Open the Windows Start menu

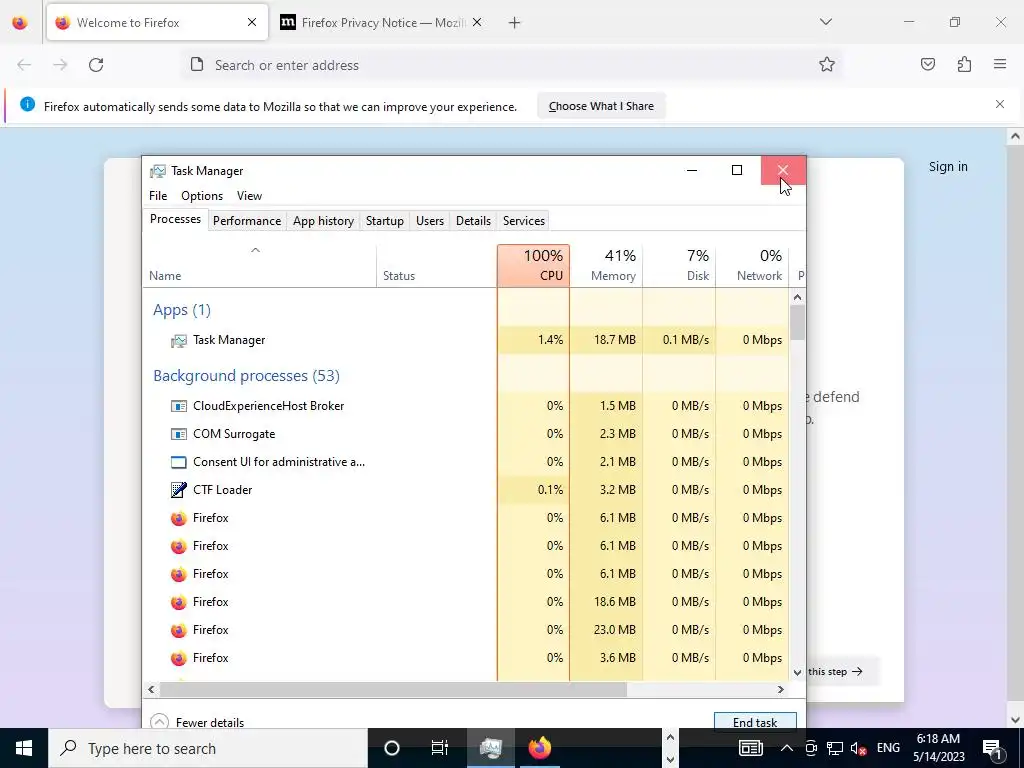[24, 748]
